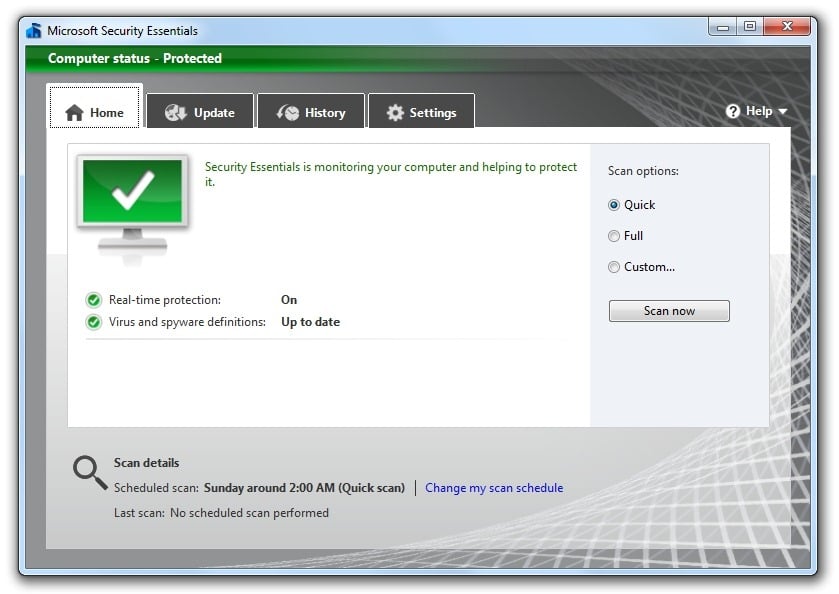The height and width of the screenshot is (594, 839).
Task: Switch to the Settings tab
Action: [x=422, y=111]
